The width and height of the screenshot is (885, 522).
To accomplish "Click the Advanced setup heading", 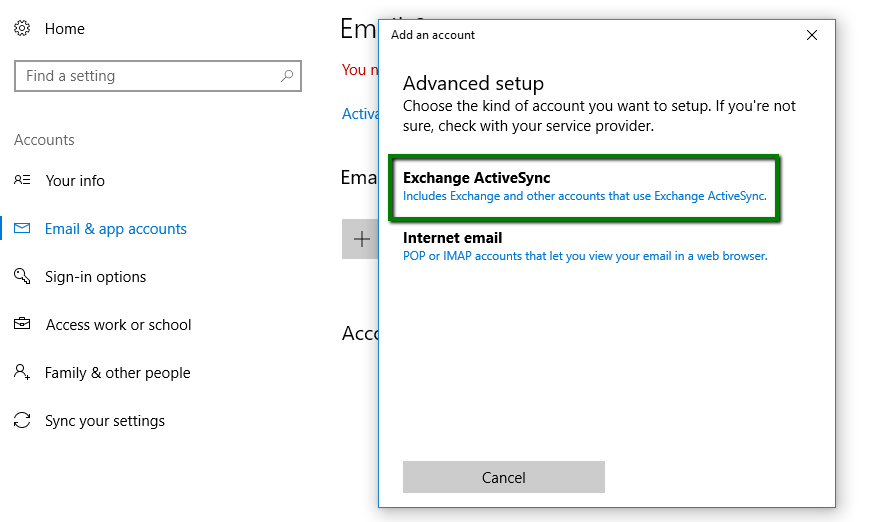I will [x=473, y=84].
